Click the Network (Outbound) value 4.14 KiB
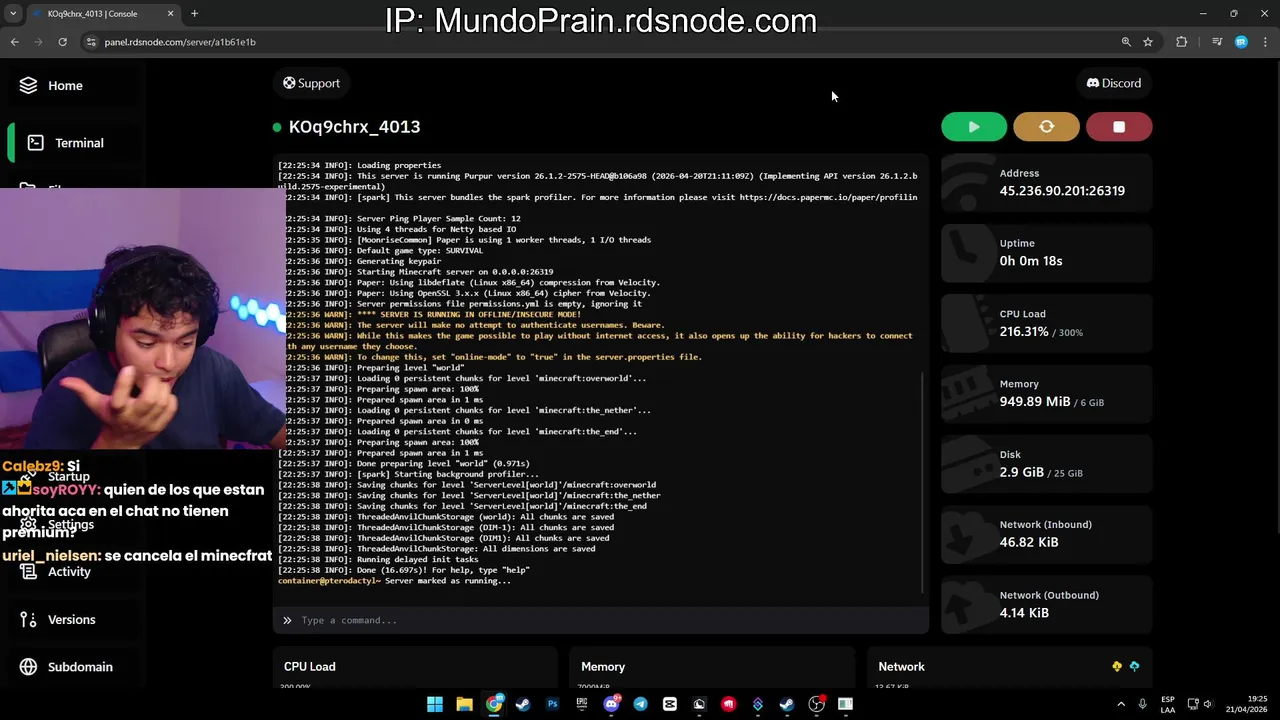This screenshot has height=720, width=1280. pos(1024,612)
